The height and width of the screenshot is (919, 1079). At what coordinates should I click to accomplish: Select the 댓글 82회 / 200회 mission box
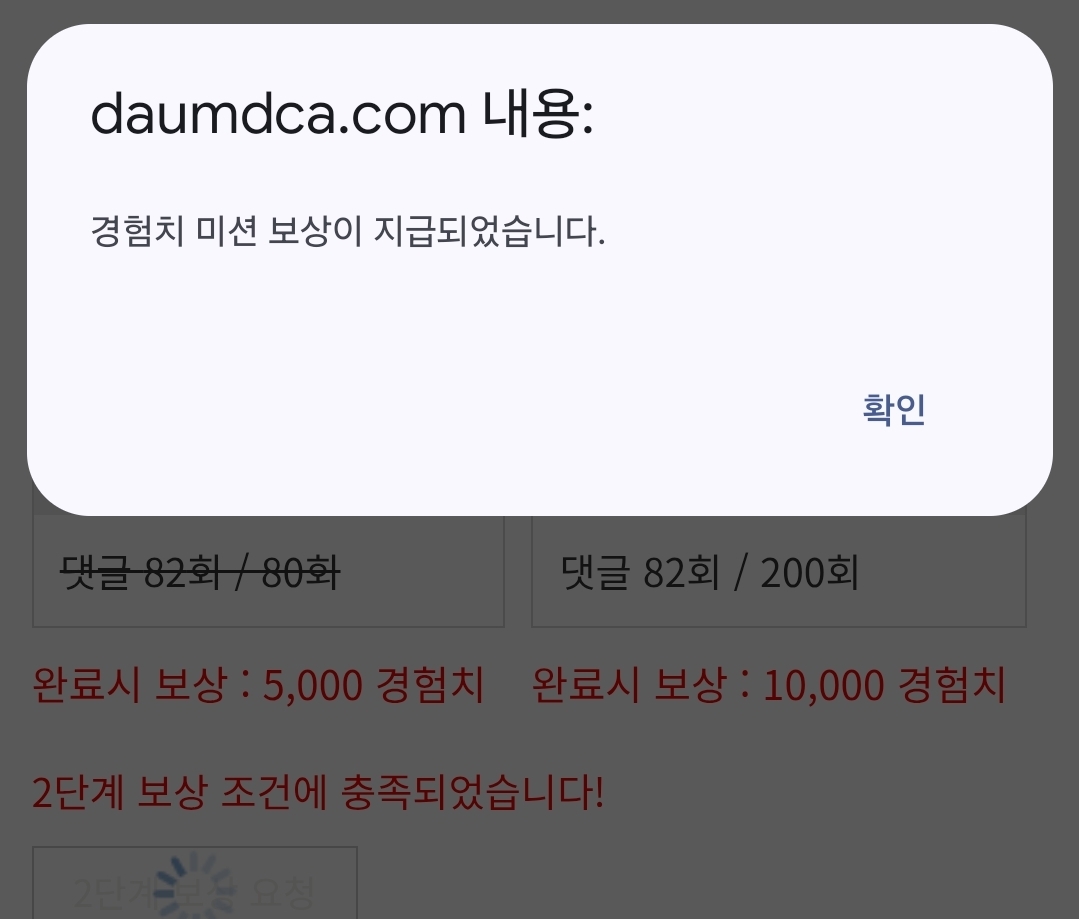coord(779,571)
